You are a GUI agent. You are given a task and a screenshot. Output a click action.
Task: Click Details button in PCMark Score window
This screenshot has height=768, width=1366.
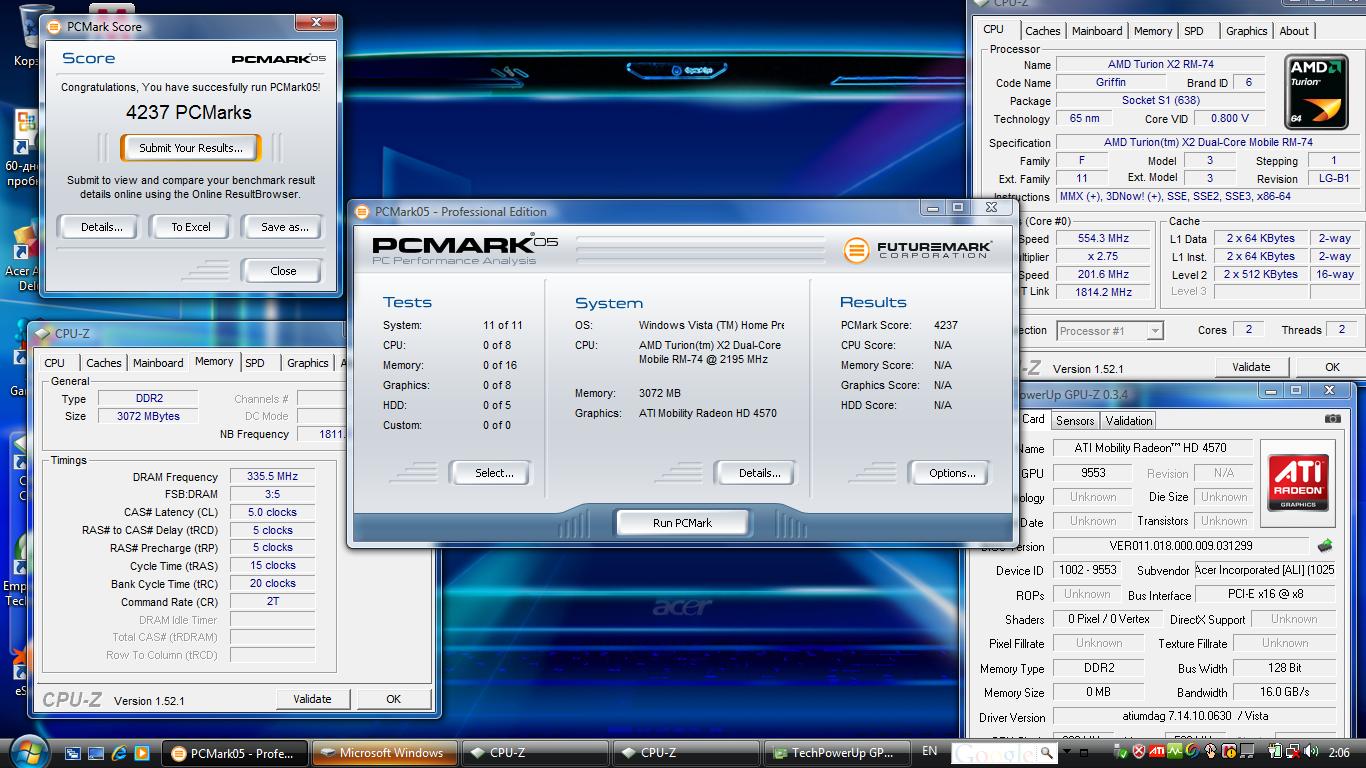tap(101, 227)
